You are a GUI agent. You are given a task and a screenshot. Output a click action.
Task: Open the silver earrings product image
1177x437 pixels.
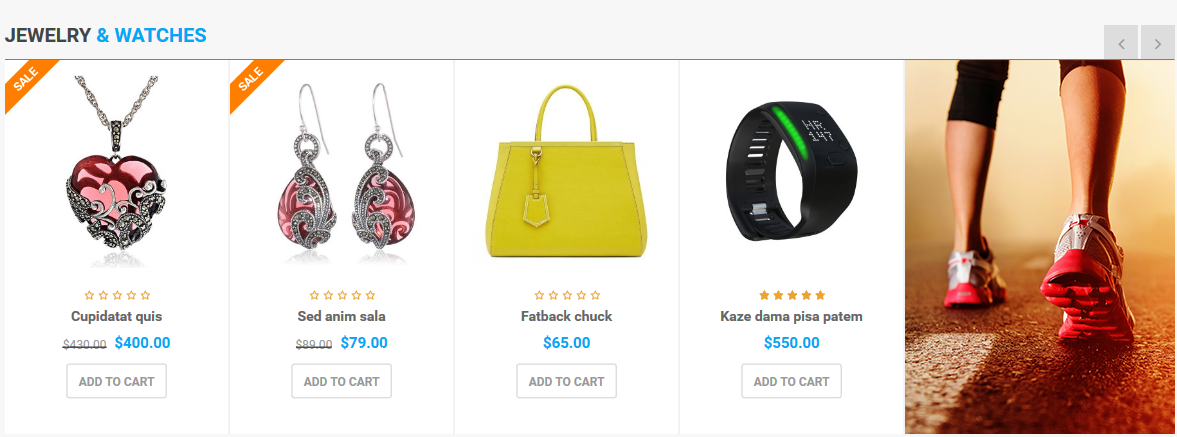pos(342,173)
